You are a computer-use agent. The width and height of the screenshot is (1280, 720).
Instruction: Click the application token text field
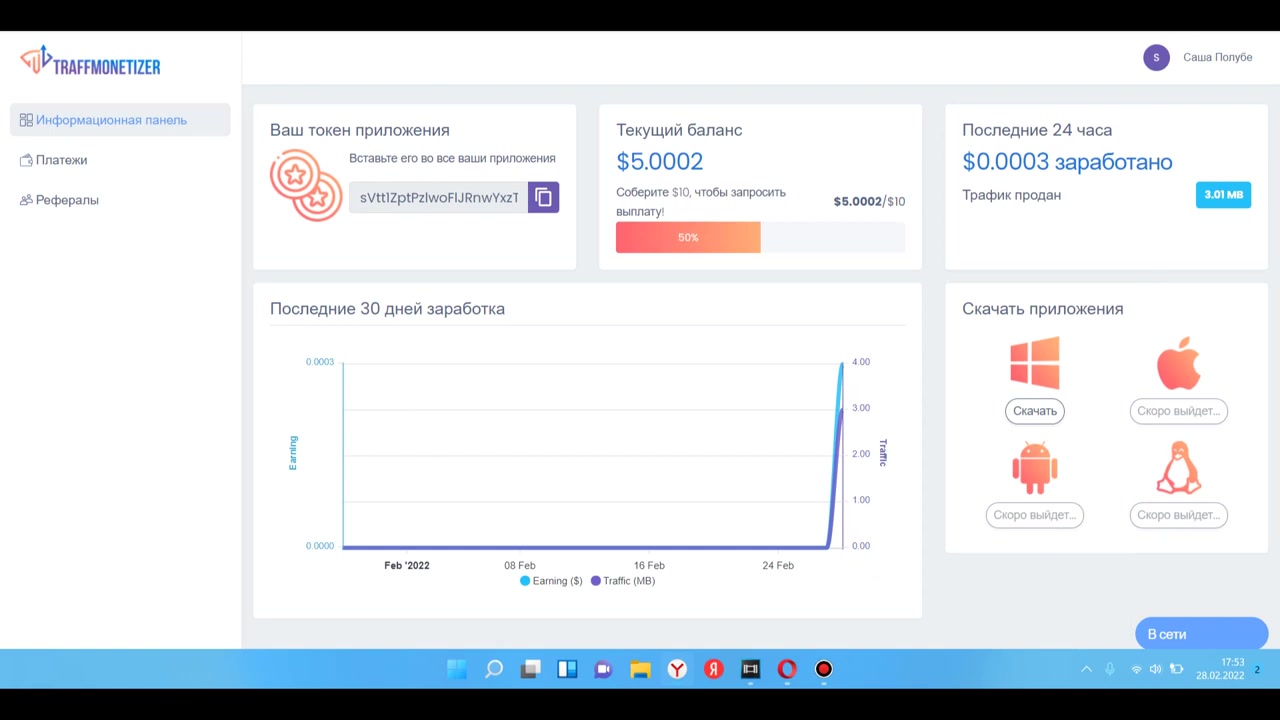pos(439,197)
